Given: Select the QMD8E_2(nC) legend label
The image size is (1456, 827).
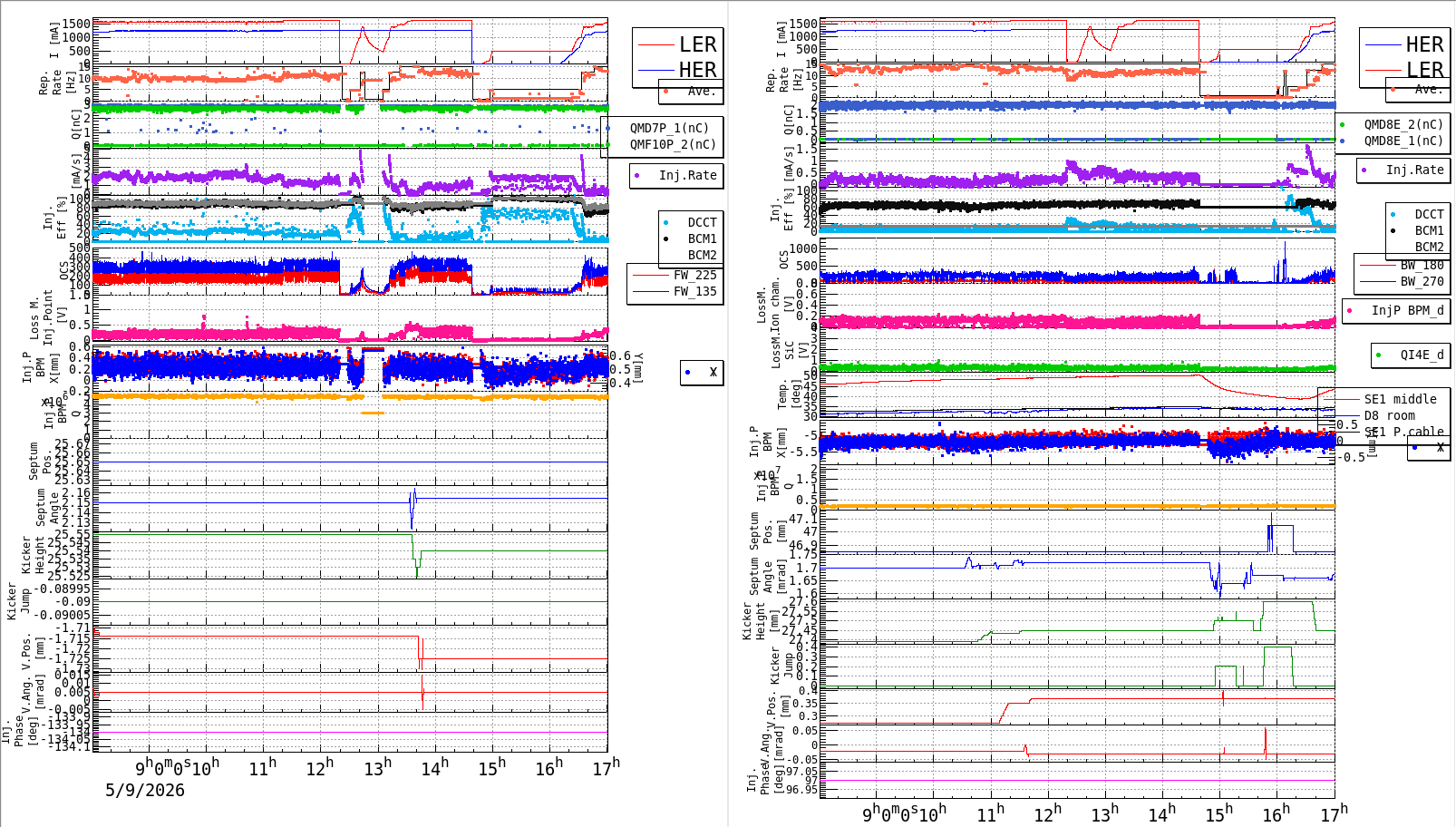Looking at the screenshot, I should (x=1403, y=124).
